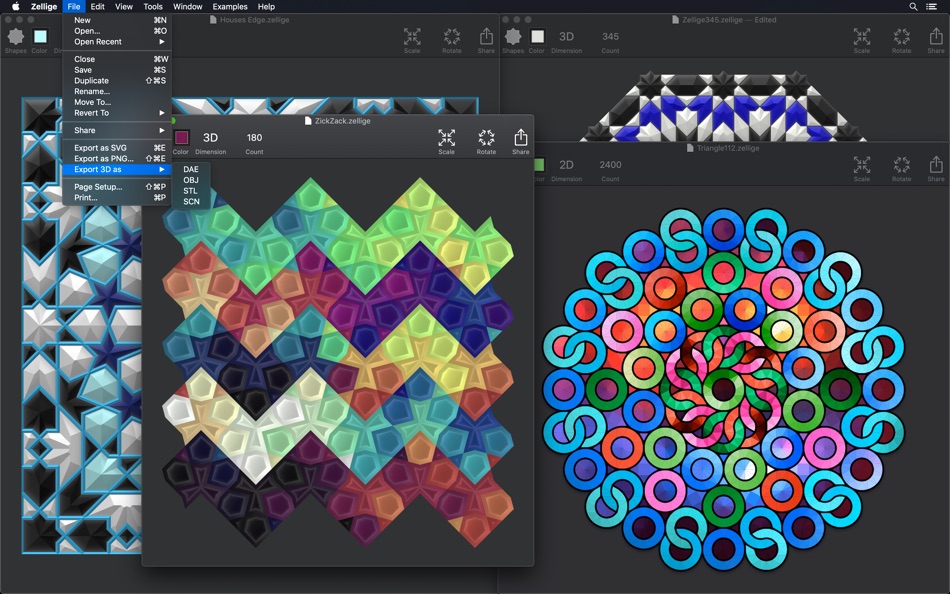
Task: Click Rotate icon in Triangle112 window
Action: pos(901,166)
